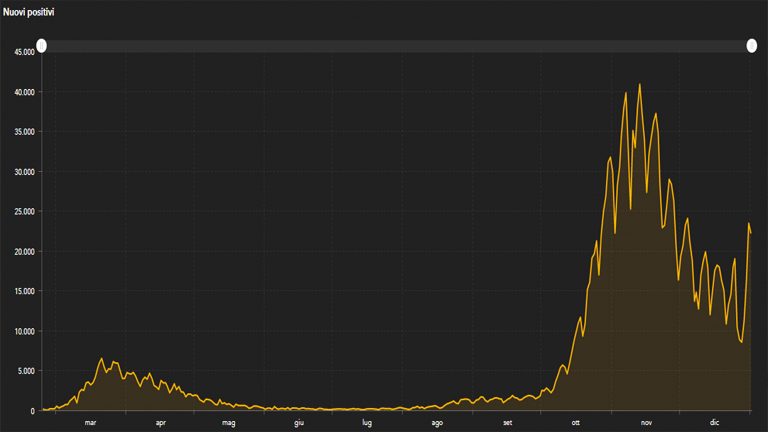768x432 pixels.
Task: Click the '25.000' y-axis label
Action: point(24,212)
